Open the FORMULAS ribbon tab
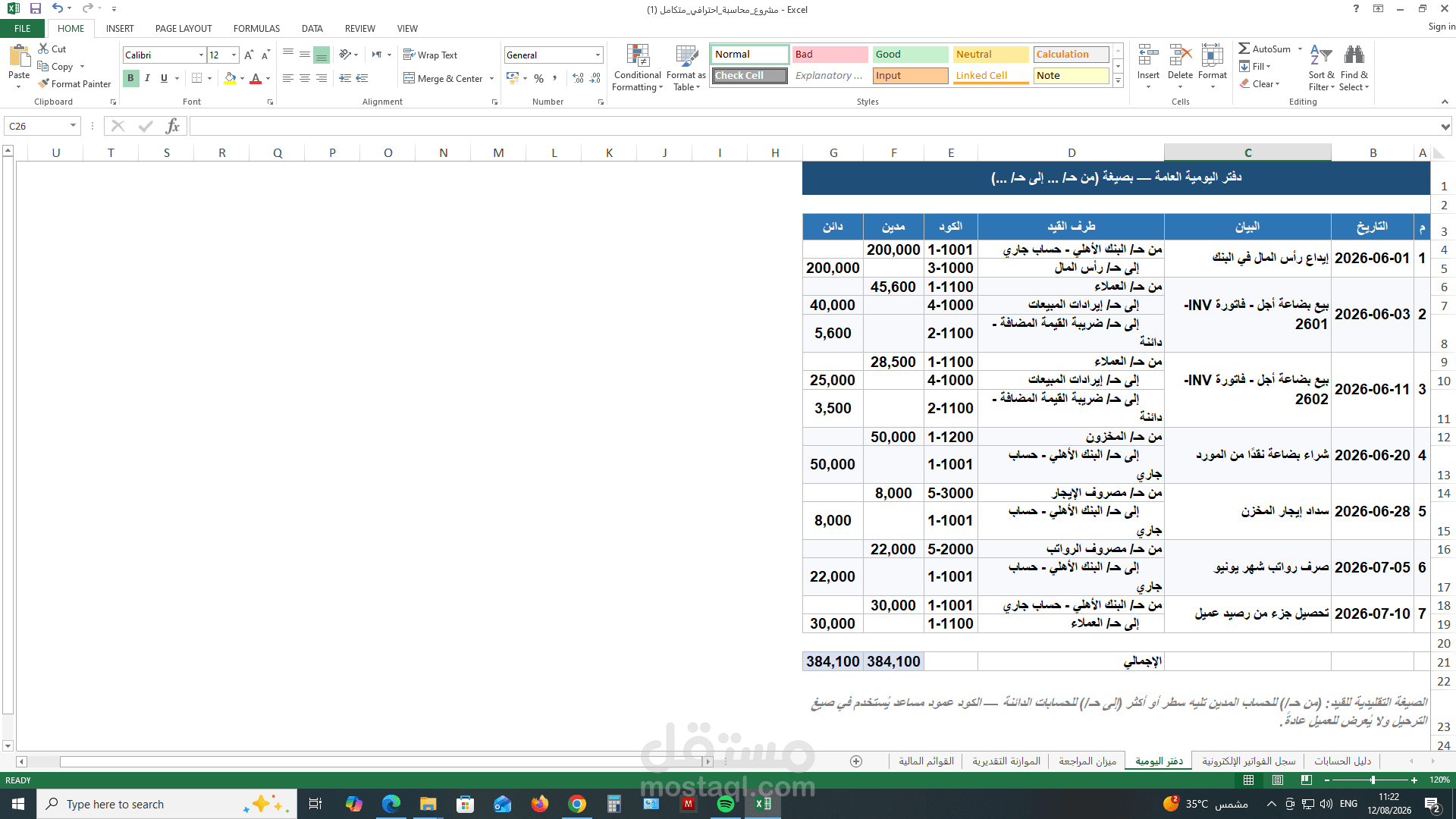This screenshot has height=819, width=1456. pos(256,28)
